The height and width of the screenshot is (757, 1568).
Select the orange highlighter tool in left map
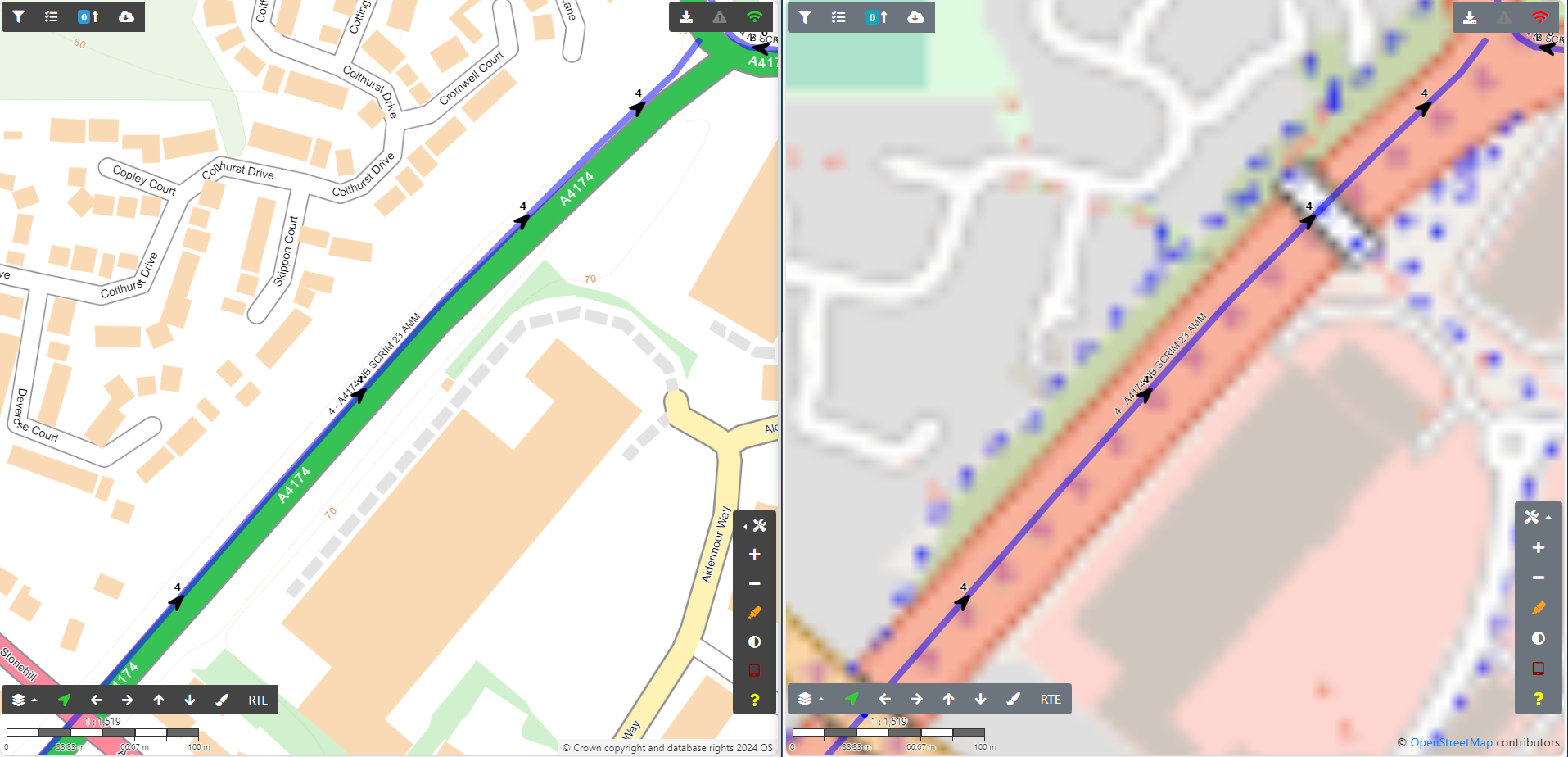(754, 613)
